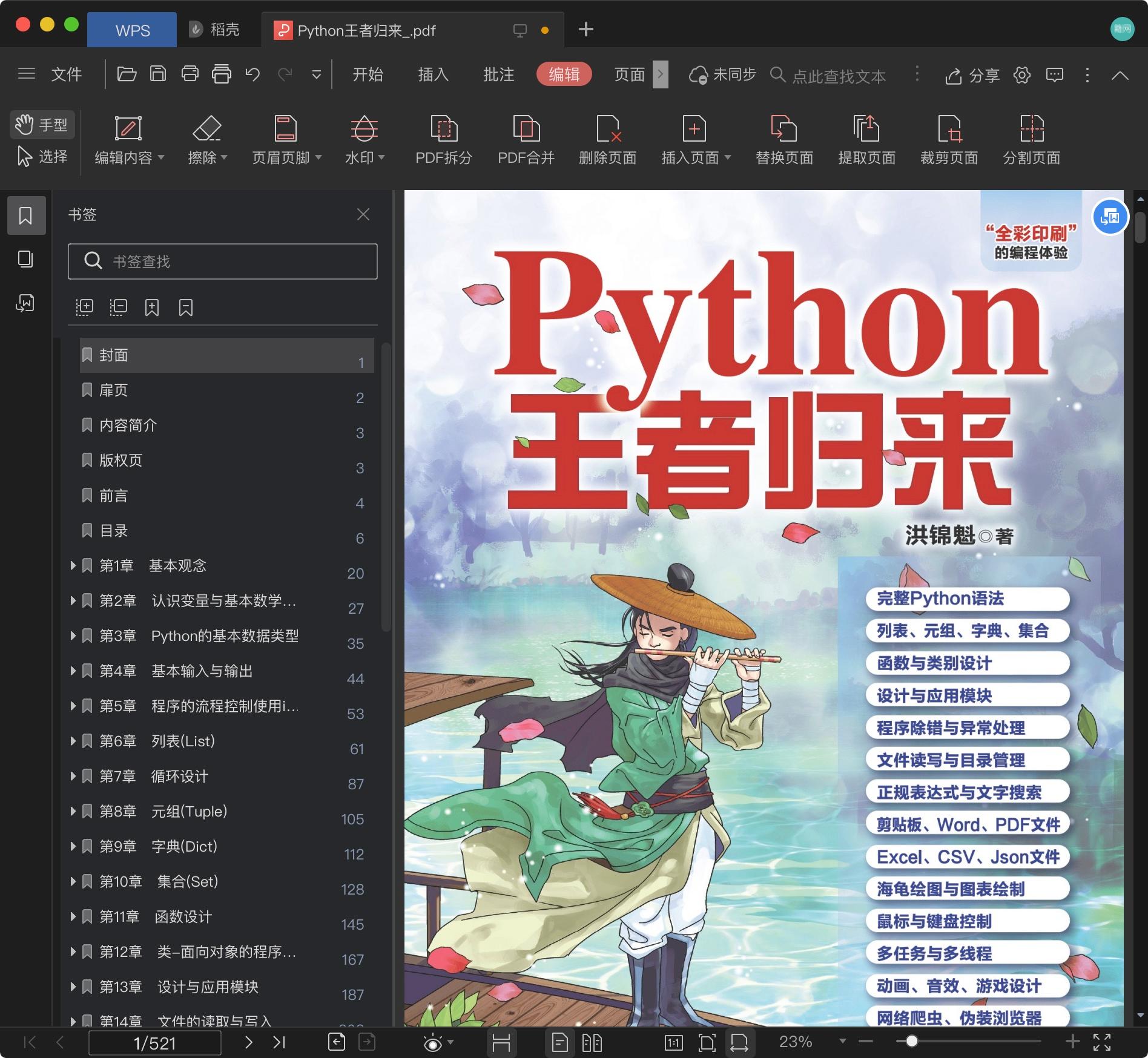Toggle fit page view
Viewport: 1148px width, 1058px height.
707,1042
